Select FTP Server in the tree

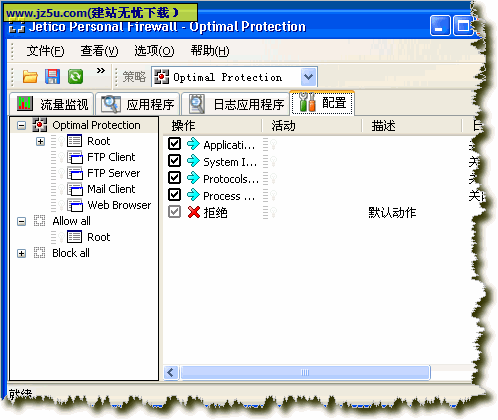[113, 173]
